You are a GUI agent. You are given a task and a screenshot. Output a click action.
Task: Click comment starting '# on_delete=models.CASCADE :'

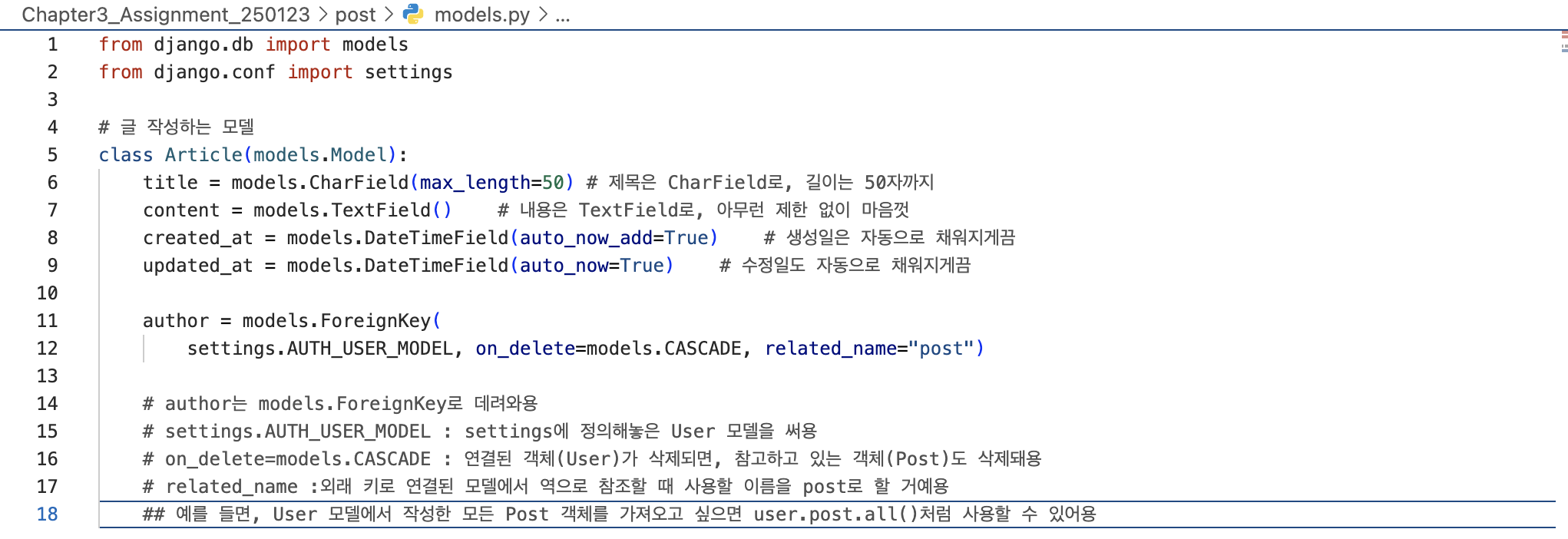[592, 459]
